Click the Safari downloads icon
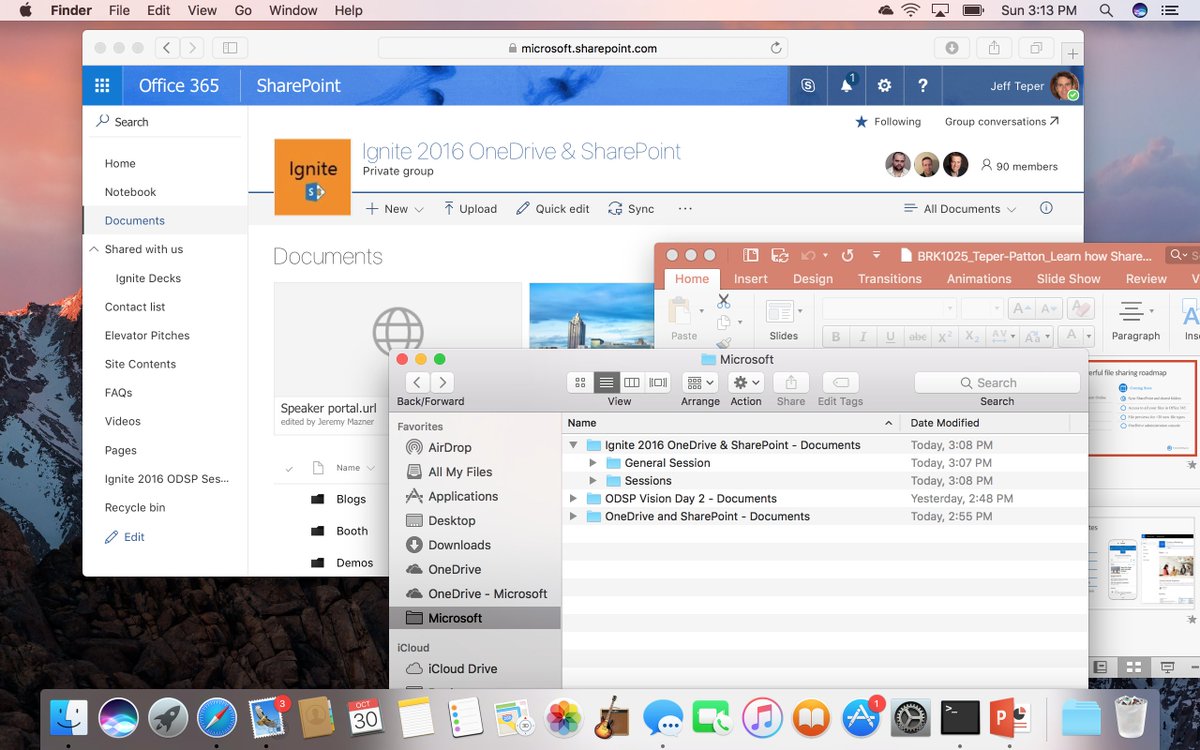The width and height of the screenshot is (1200, 750). click(952, 48)
